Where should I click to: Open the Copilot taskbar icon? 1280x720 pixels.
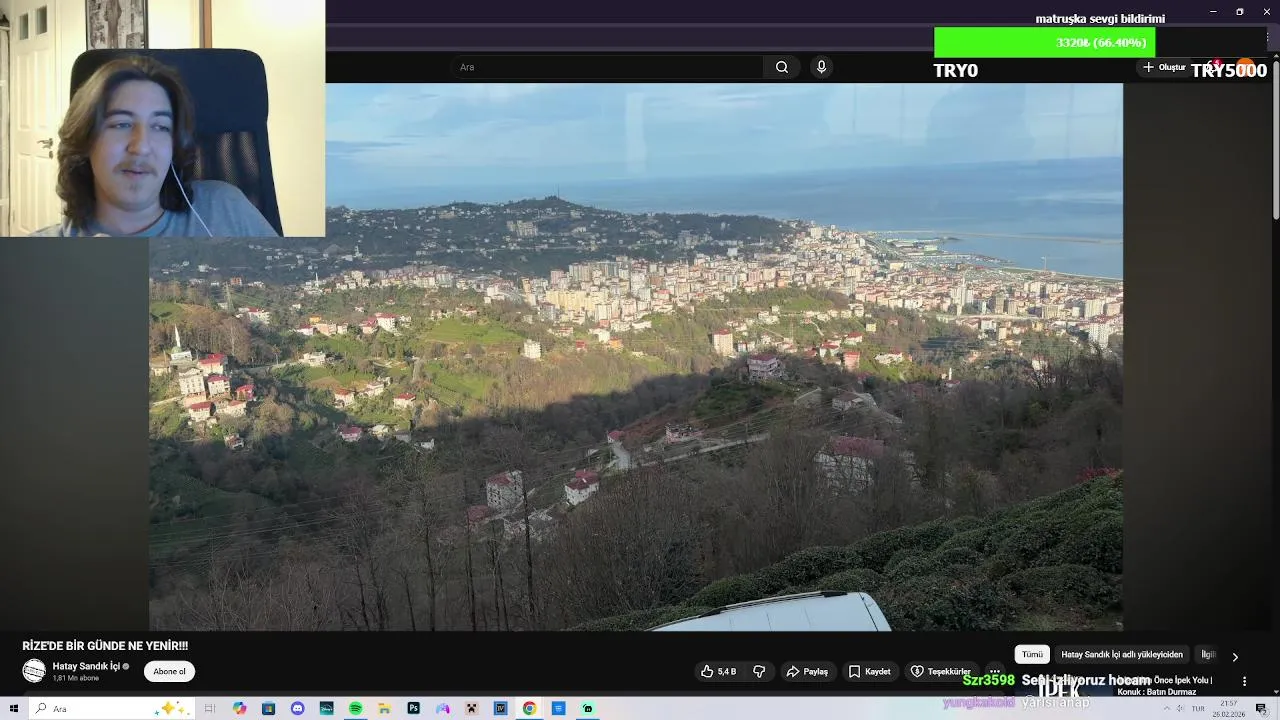click(x=239, y=708)
